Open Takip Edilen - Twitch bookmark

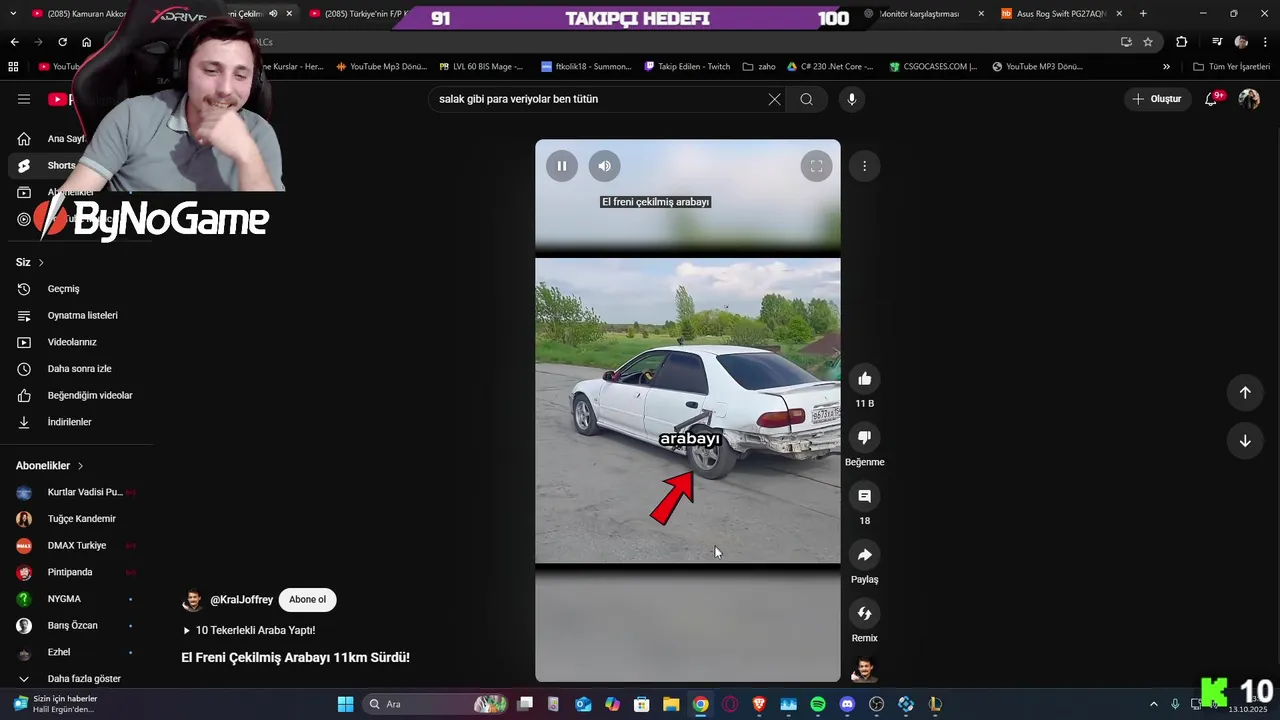(687, 67)
